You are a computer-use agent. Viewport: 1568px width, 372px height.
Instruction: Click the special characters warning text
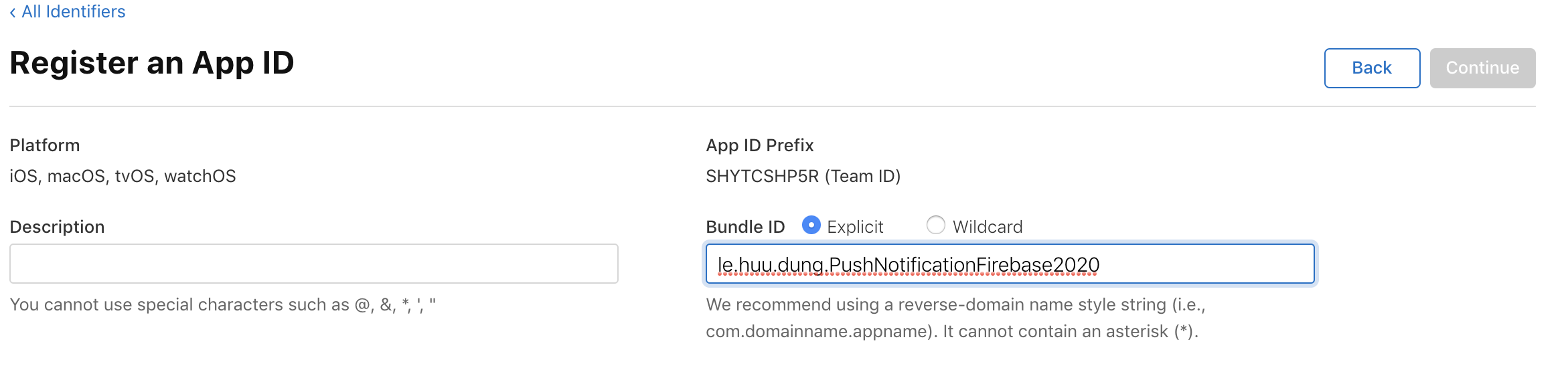pyautogui.click(x=222, y=305)
